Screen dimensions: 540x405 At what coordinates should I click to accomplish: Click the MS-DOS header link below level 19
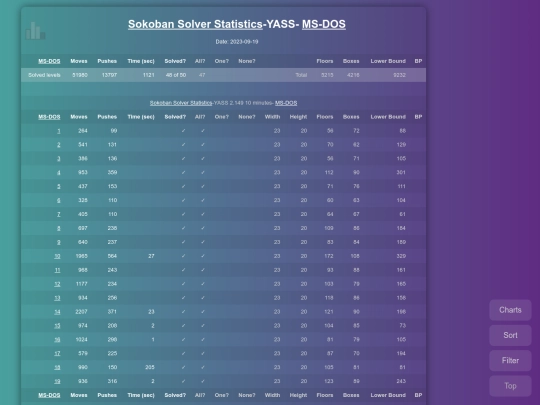pyautogui.click(x=49, y=395)
